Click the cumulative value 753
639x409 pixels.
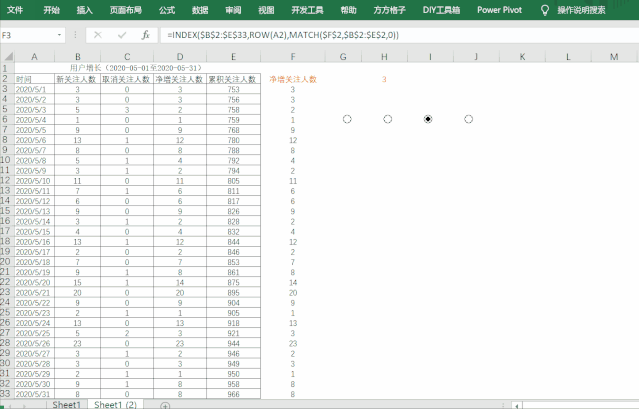(233, 89)
